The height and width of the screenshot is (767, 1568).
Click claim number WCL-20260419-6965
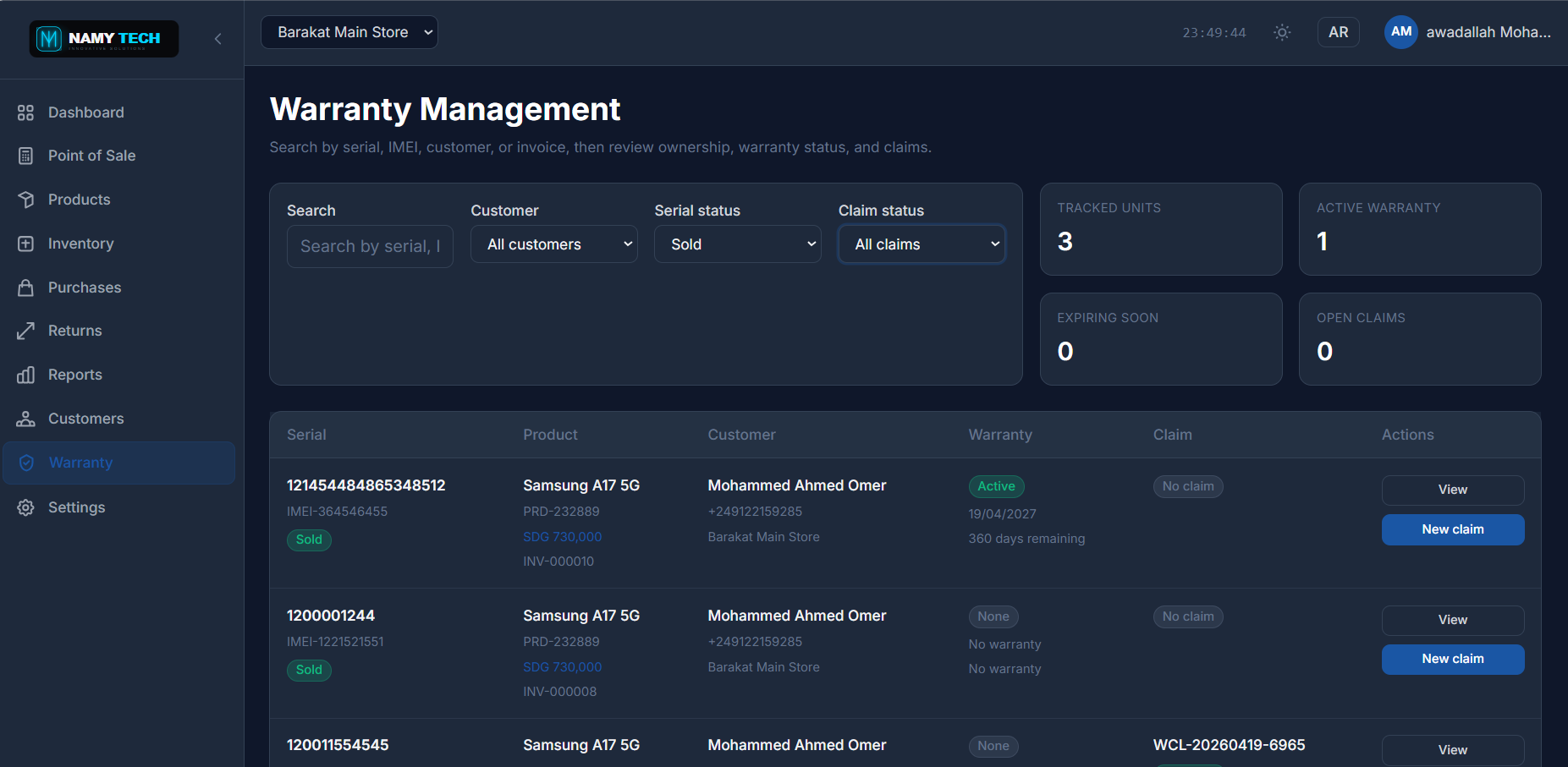(x=1229, y=745)
